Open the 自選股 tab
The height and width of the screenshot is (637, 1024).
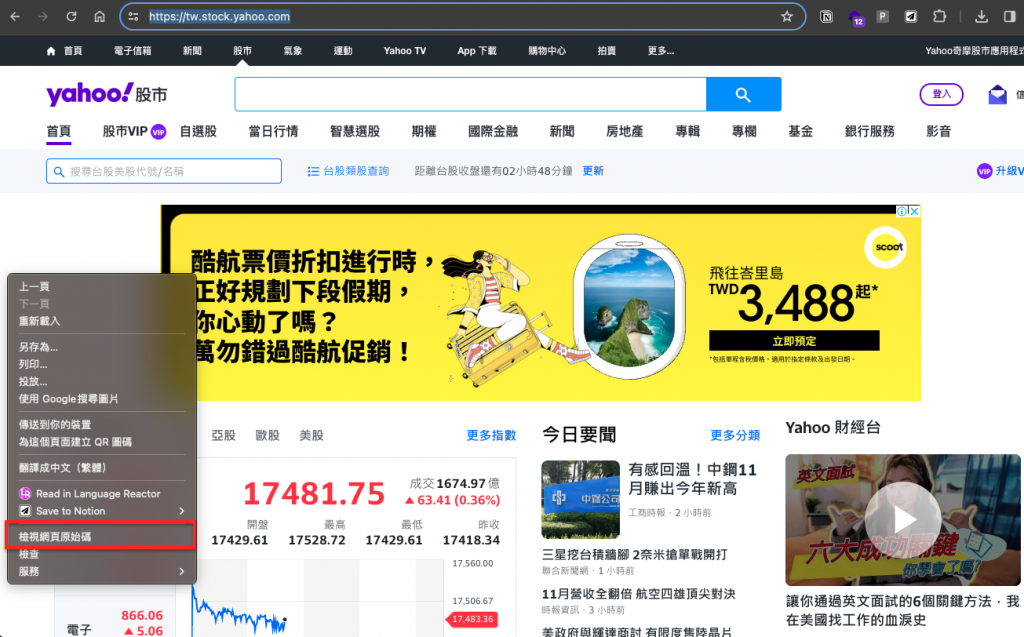[199, 131]
